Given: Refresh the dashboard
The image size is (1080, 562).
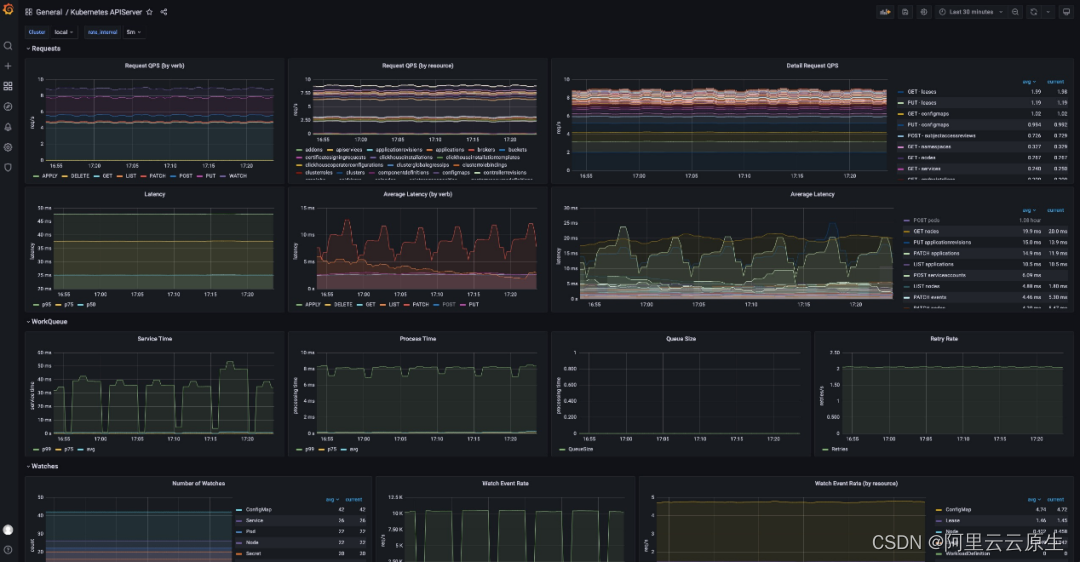Looking at the screenshot, I should 1034,12.
